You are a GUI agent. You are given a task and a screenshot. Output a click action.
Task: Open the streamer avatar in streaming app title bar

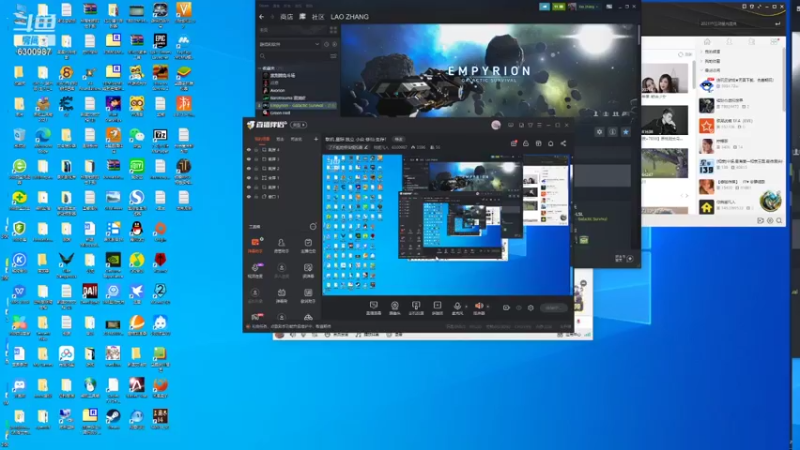click(496, 125)
